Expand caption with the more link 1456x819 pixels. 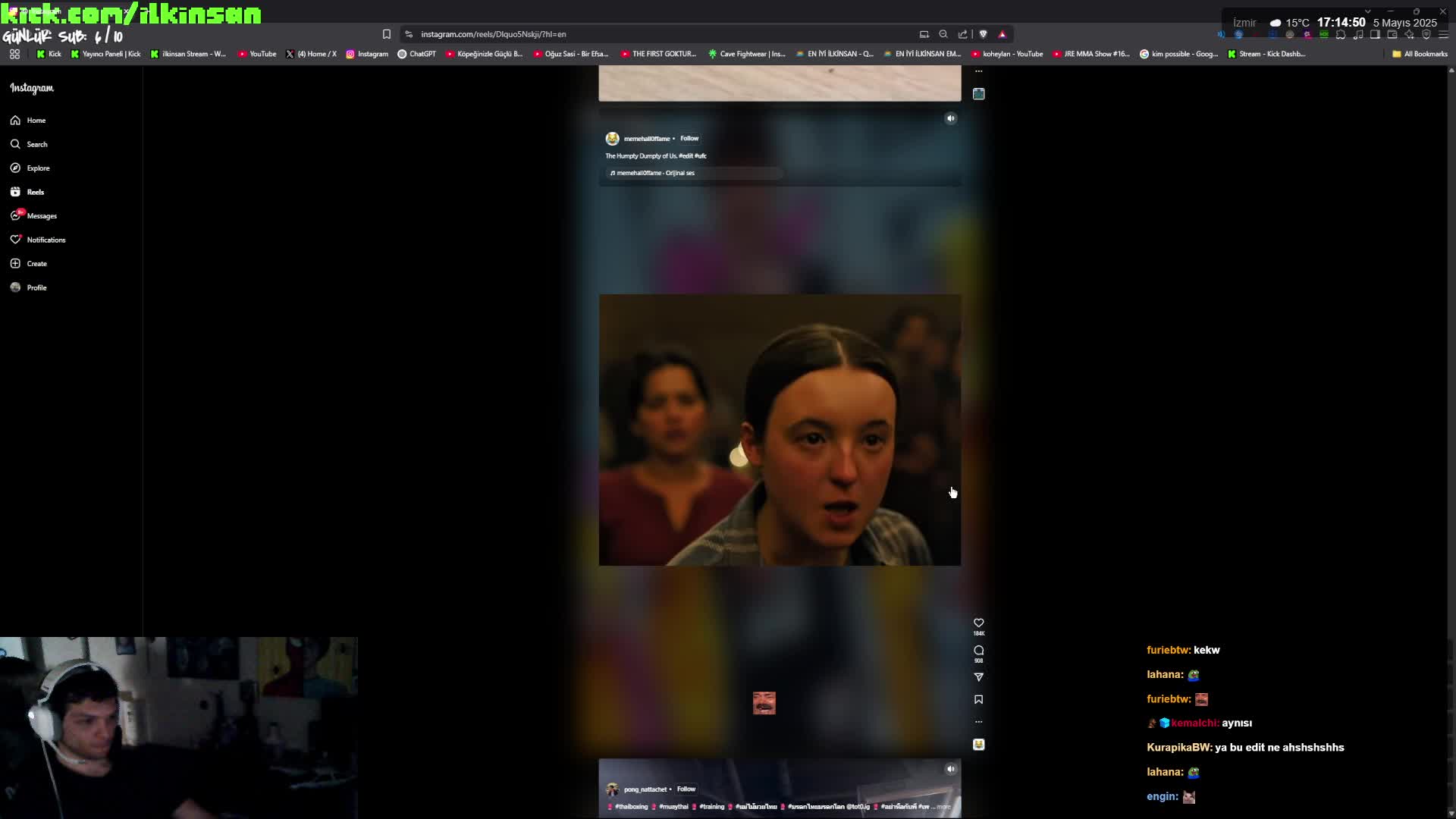click(x=943, y=807)
